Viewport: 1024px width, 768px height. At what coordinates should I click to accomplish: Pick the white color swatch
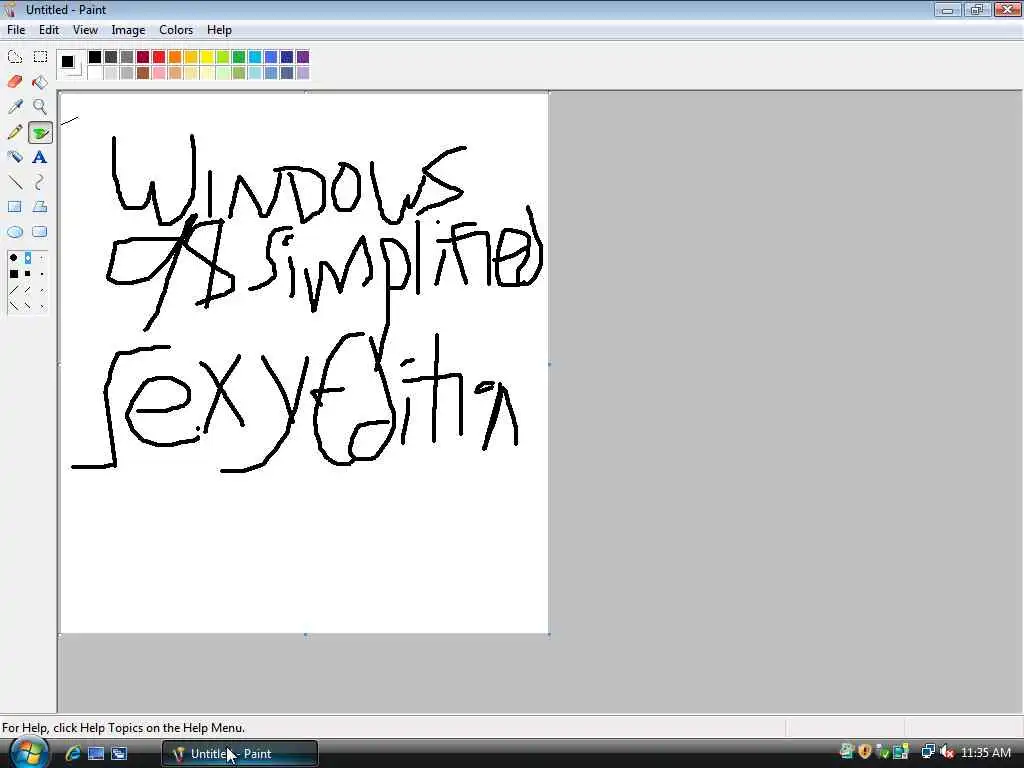[x=95, y=72]
